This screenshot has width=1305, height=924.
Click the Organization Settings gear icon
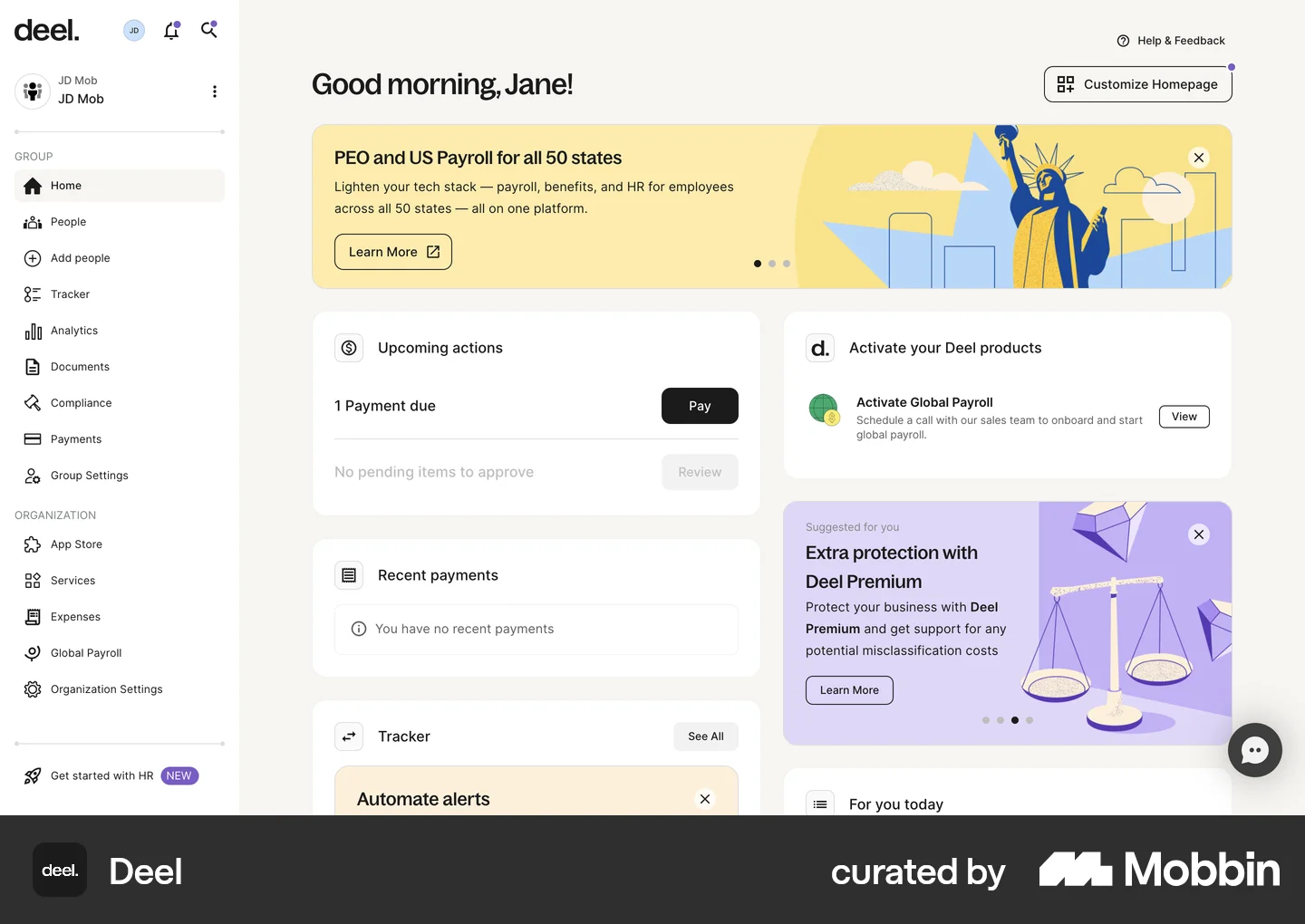coord(33,689)
